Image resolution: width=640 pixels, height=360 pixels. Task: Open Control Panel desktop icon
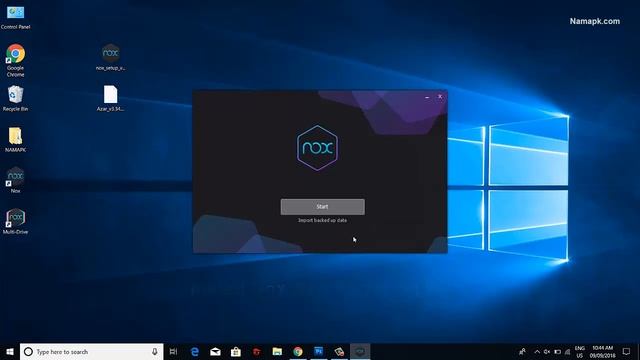[x=16, y=18]
